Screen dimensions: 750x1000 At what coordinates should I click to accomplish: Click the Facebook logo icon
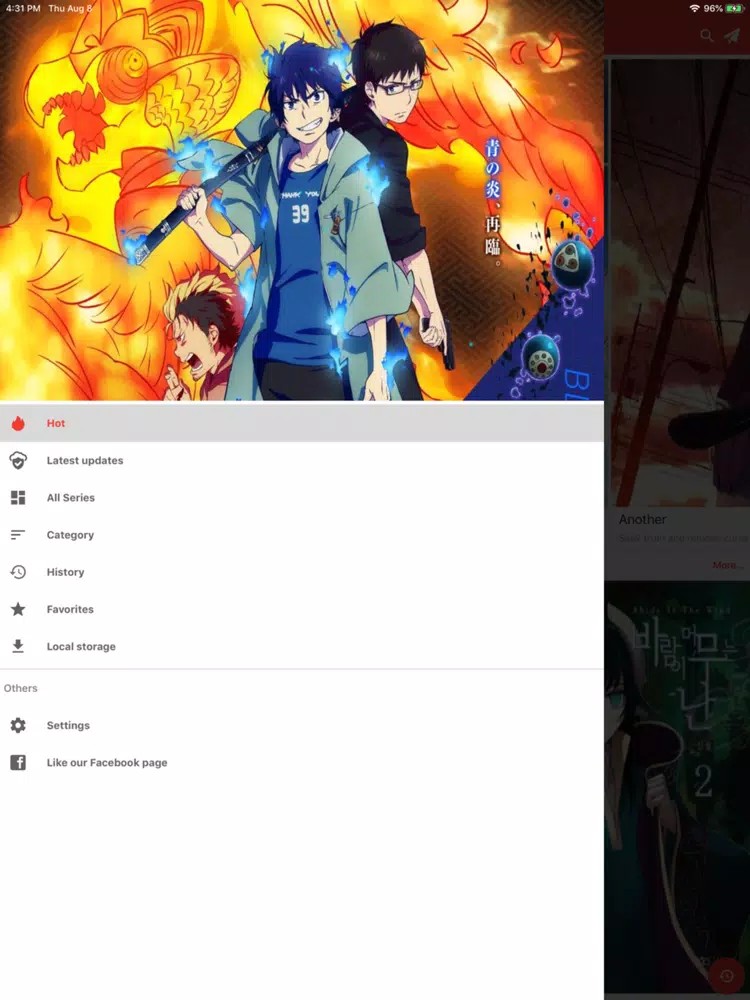tap(18, 762)
